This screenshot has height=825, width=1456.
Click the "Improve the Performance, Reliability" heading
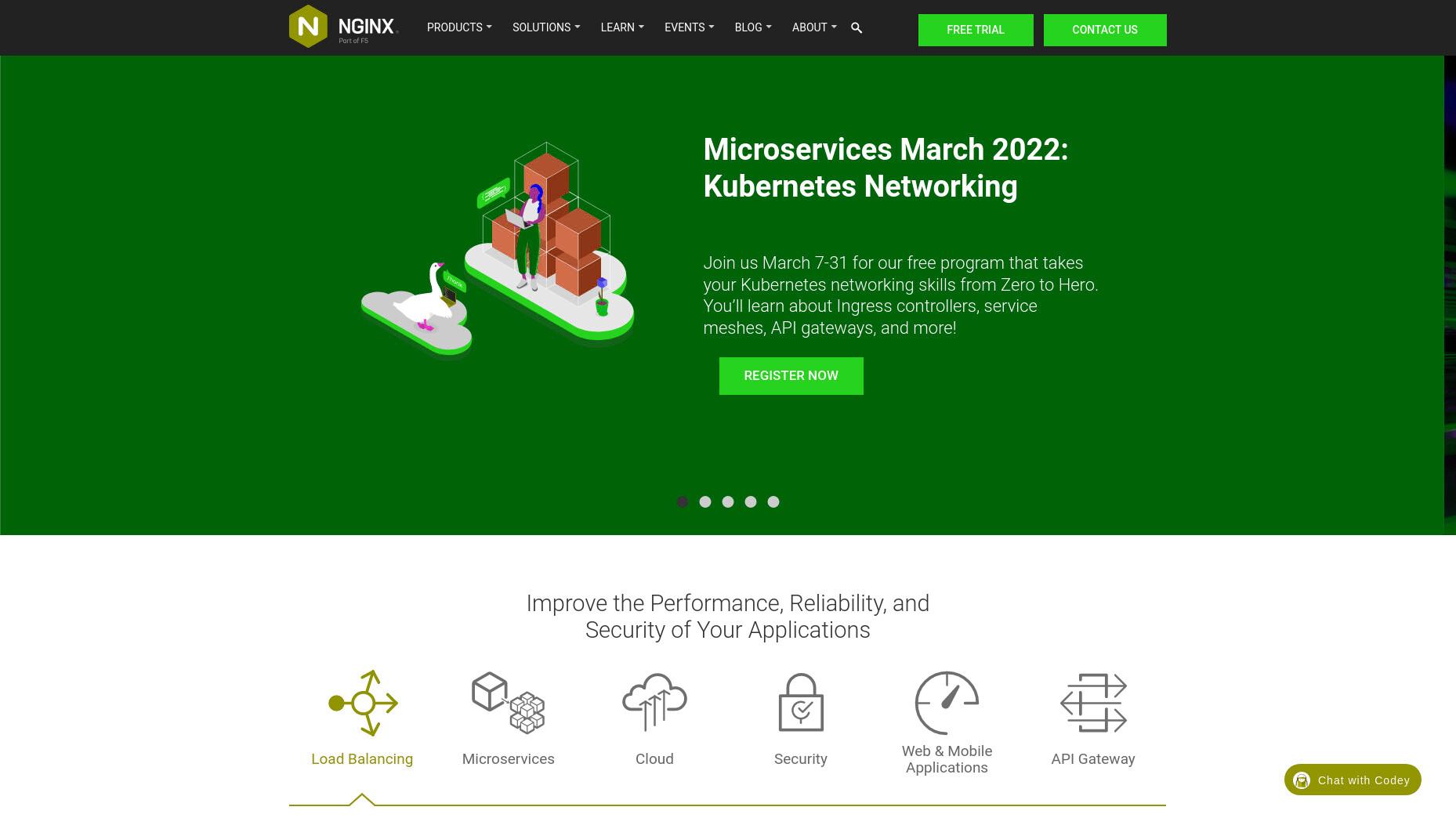click(x=728, y=617)
